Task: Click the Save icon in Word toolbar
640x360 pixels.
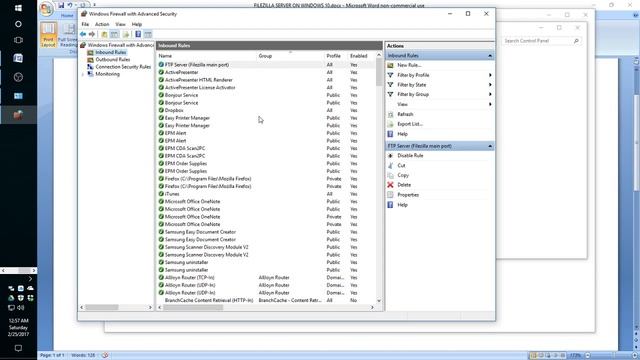Action: (x=61, y=5)
